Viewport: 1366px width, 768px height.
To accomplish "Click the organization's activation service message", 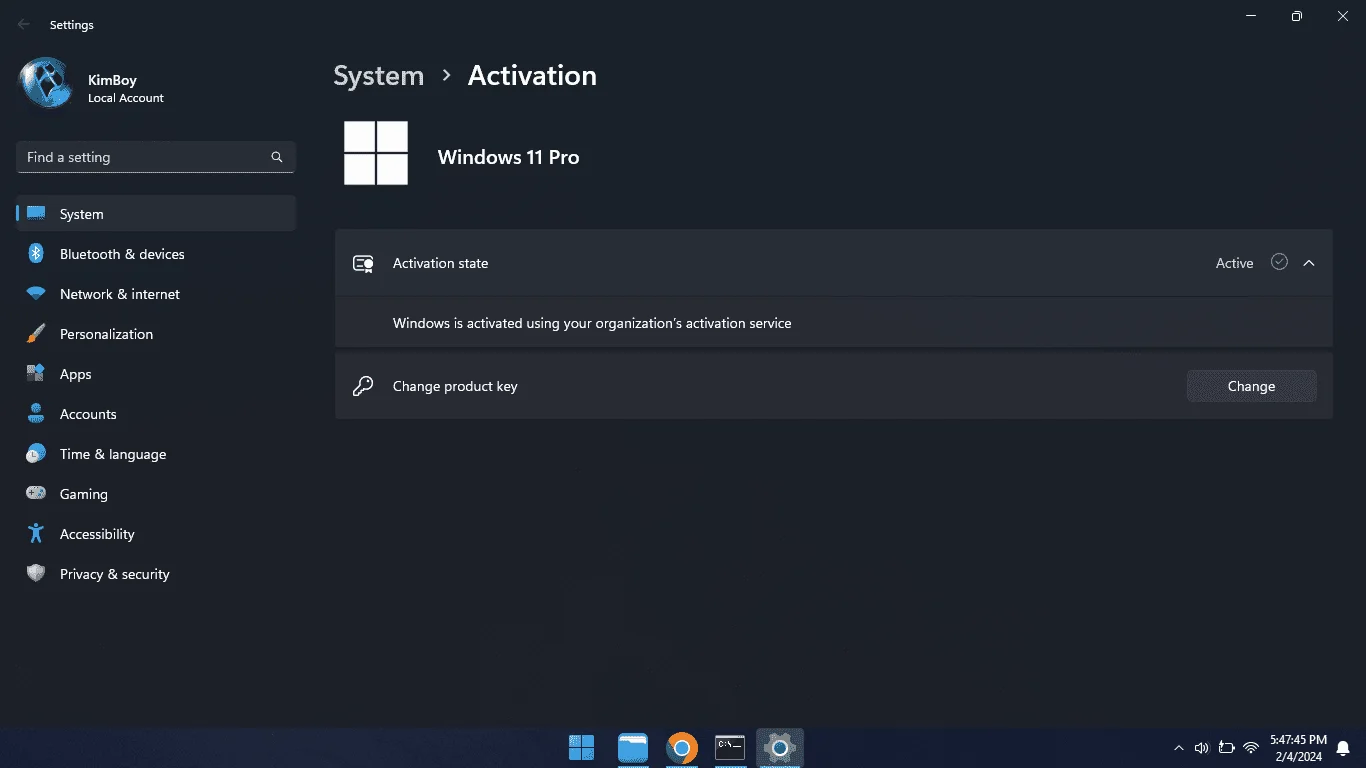I will pos(592,323).
